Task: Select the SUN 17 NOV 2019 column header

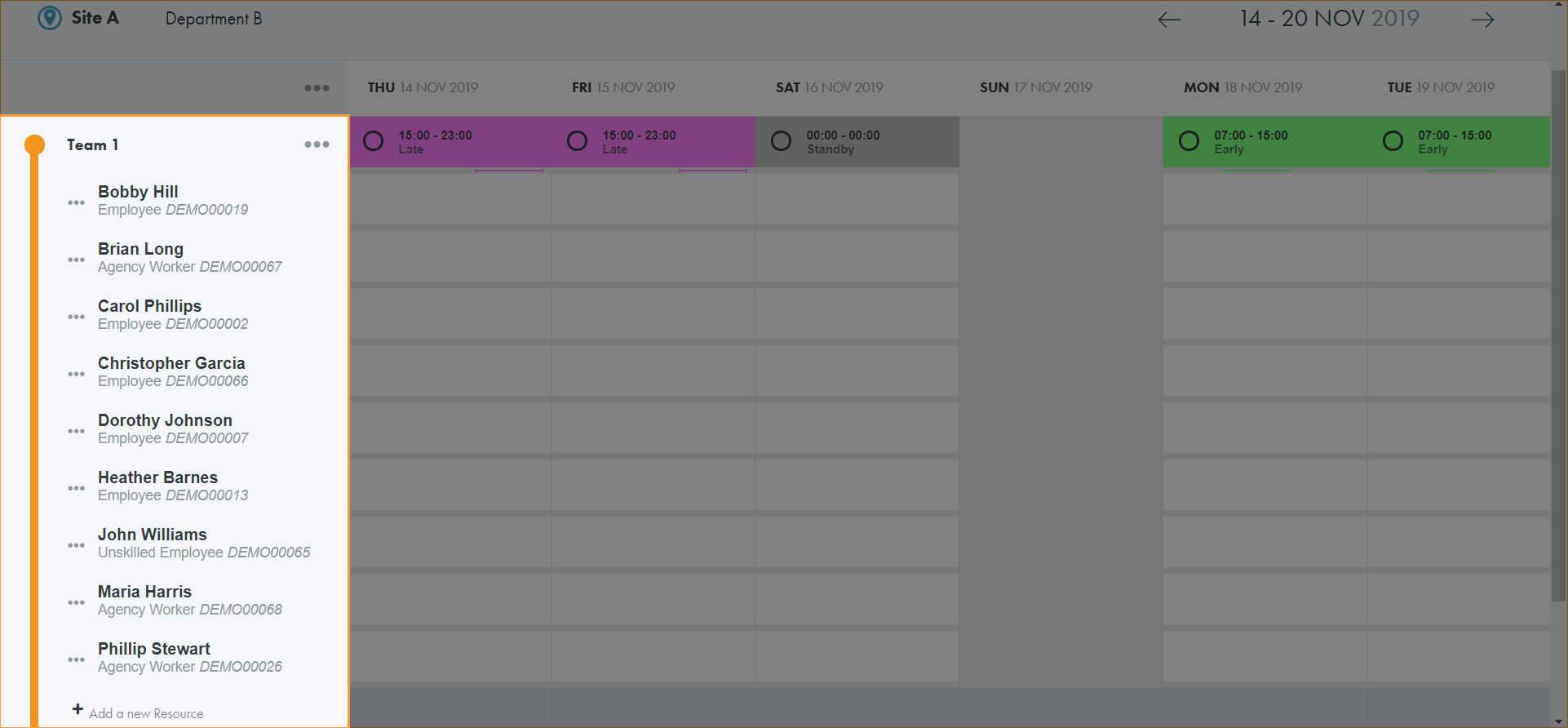Action: point(1035,87)
